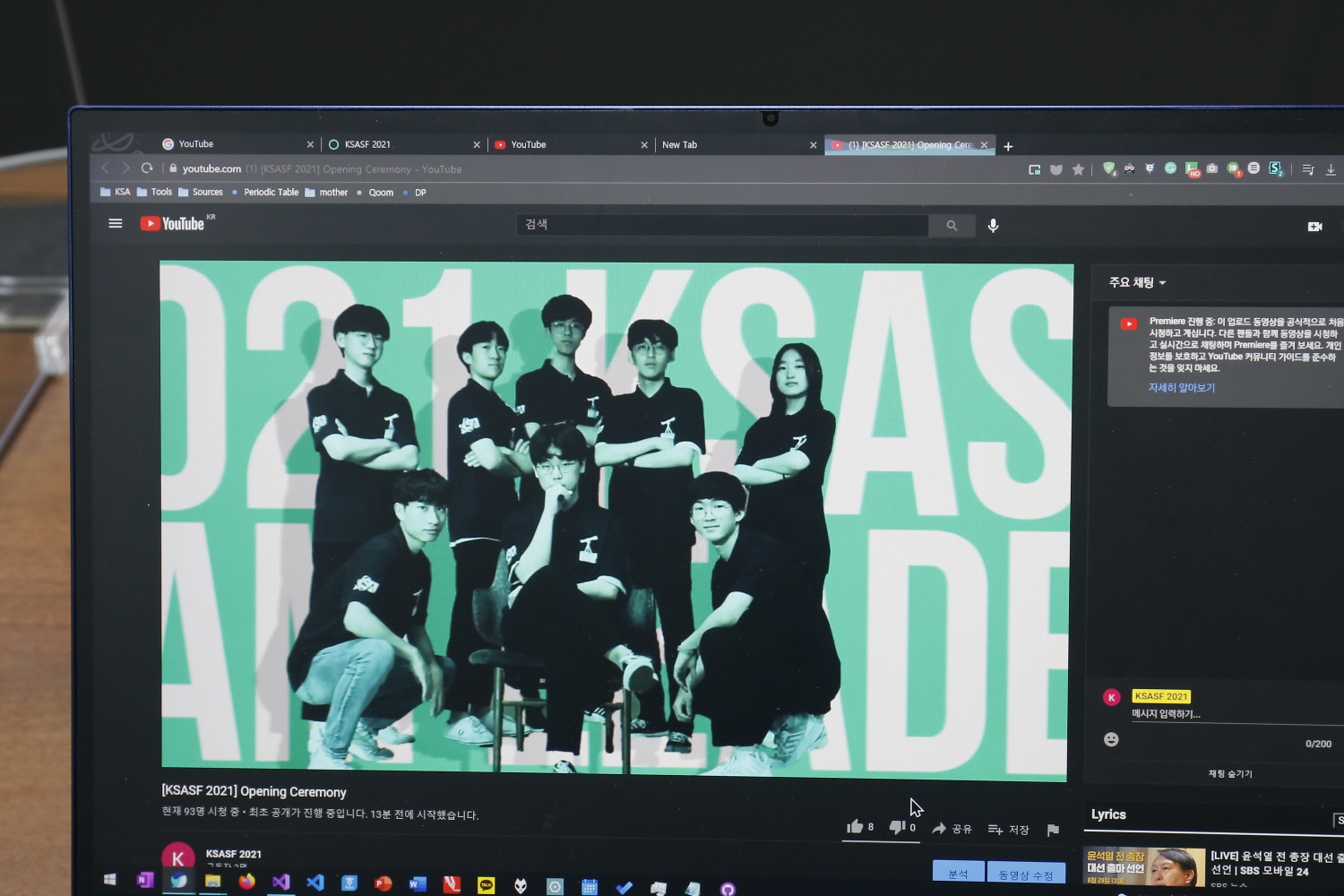The width and height of the screenshot is (1344, 896).
Task: Click the video player frame
Action: click(x=616, y=520)
